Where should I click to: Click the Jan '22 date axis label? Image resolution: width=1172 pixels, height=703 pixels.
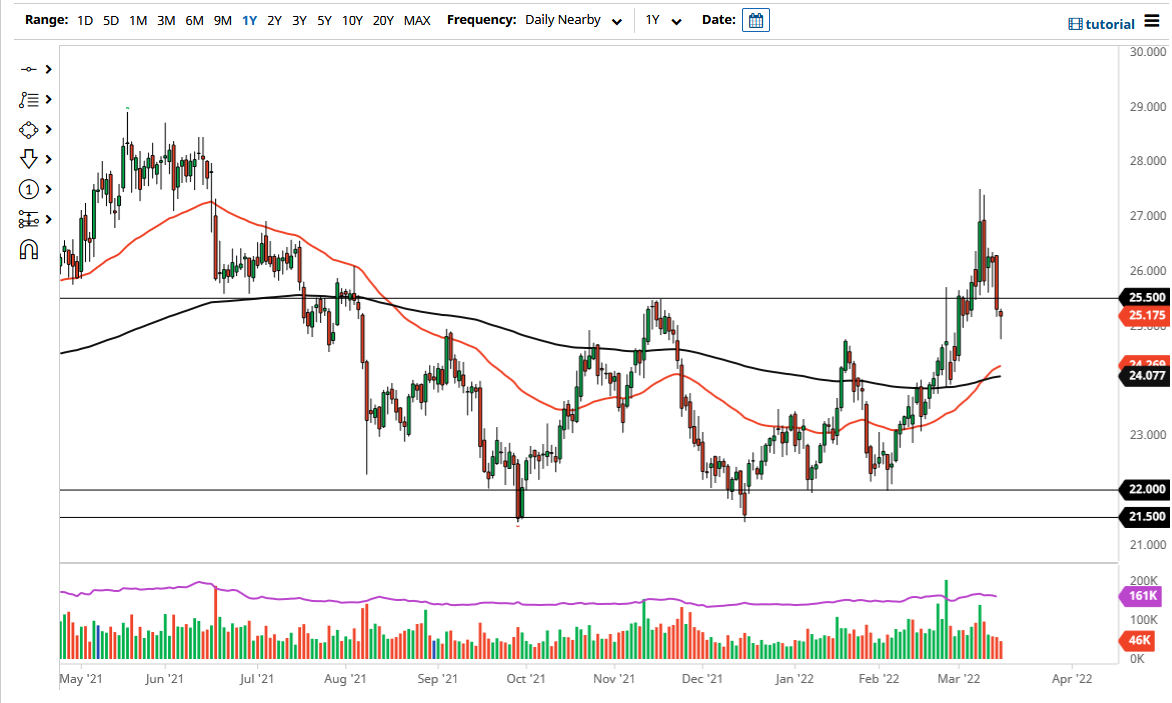[x=795, y=679]
